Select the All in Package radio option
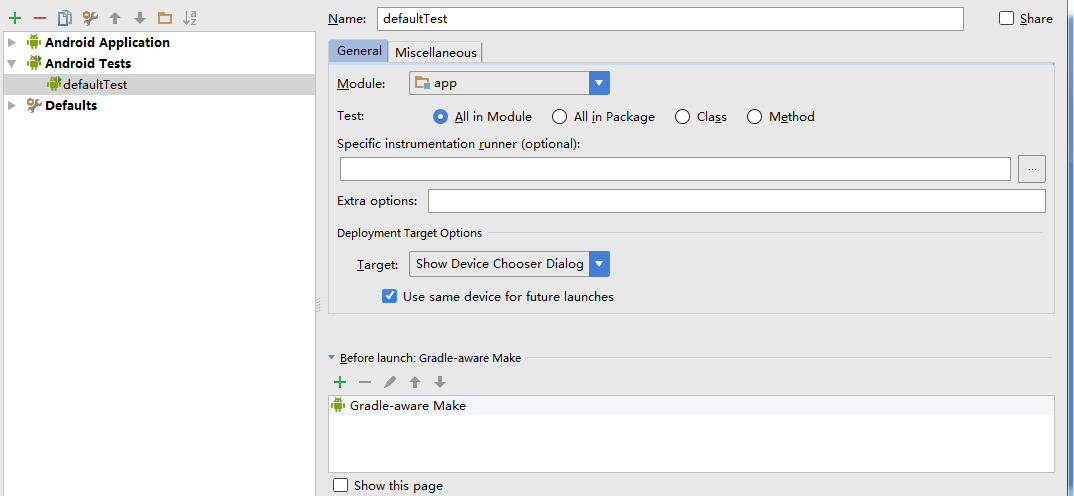Screen dimensions: 1074x496 (560, 117)
